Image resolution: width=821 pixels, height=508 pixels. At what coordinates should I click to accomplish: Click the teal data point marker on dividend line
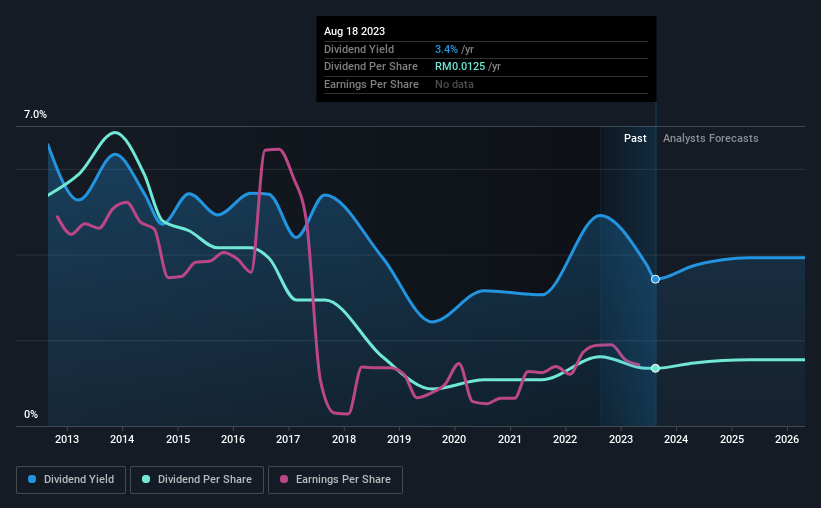tap(655, 368)
